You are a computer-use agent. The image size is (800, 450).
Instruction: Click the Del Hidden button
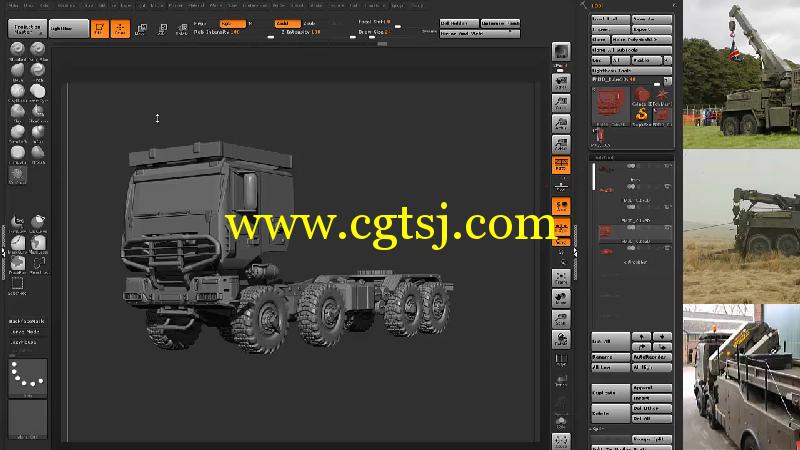click(x=459, y=23)
